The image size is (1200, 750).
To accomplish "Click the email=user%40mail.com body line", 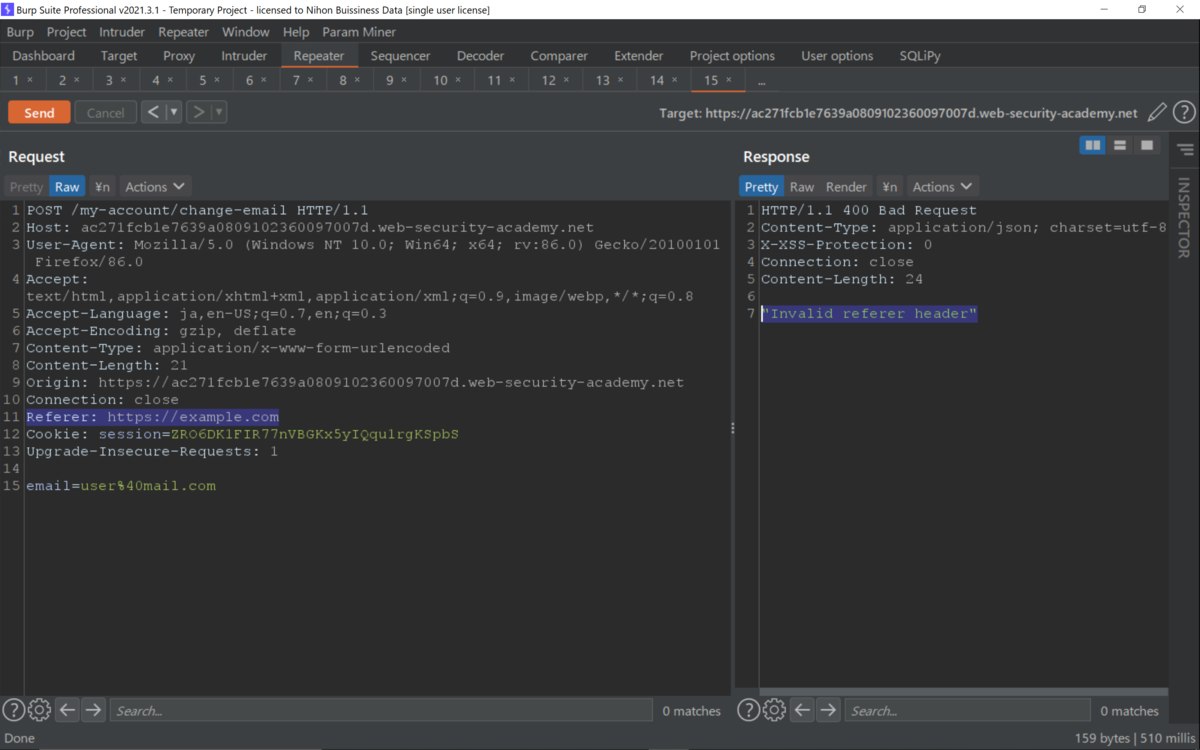I will [x=121, y=486].
